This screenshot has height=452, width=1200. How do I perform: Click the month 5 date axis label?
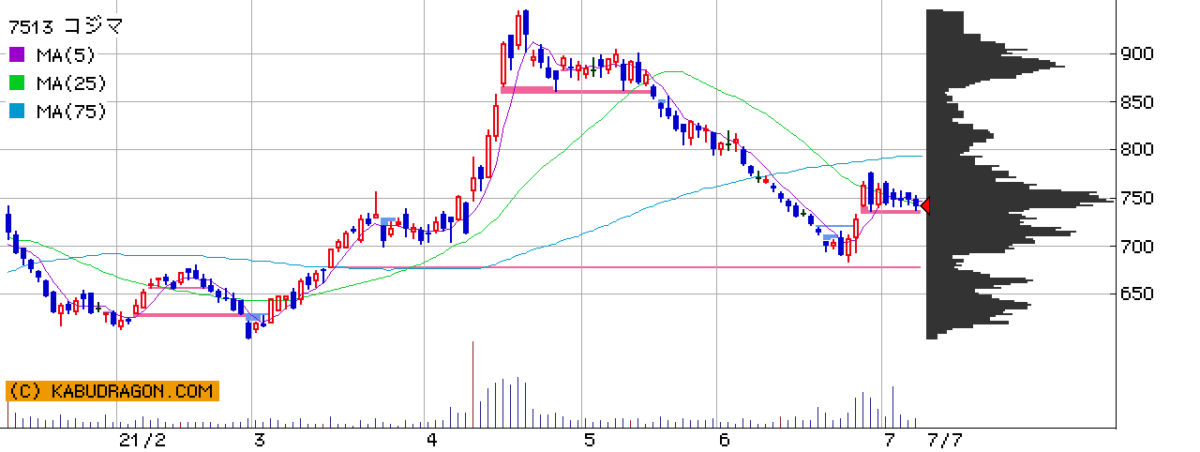click(x=589, y=440)
